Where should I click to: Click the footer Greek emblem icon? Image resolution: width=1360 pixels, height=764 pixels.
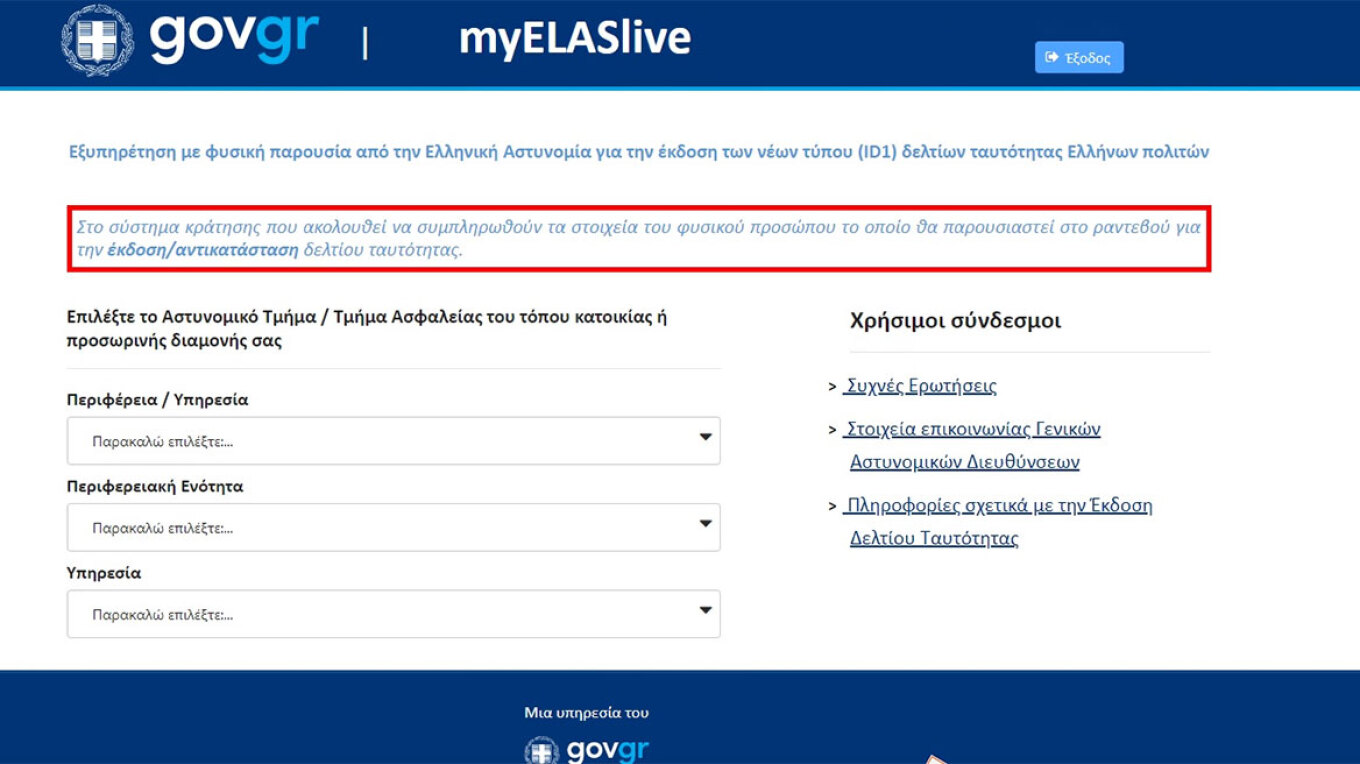point(542,751)
